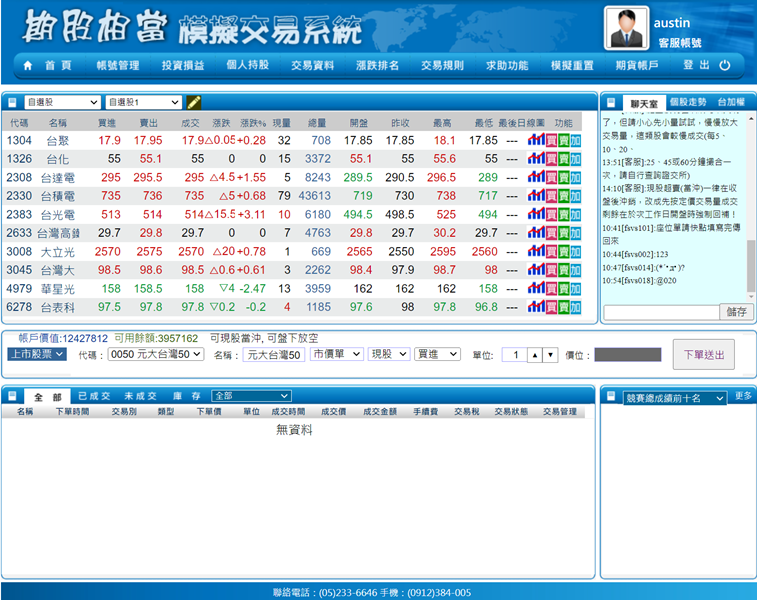Expand the 市價單 order type dropdown
Viewport: 757px width, 600px height.
336,354
